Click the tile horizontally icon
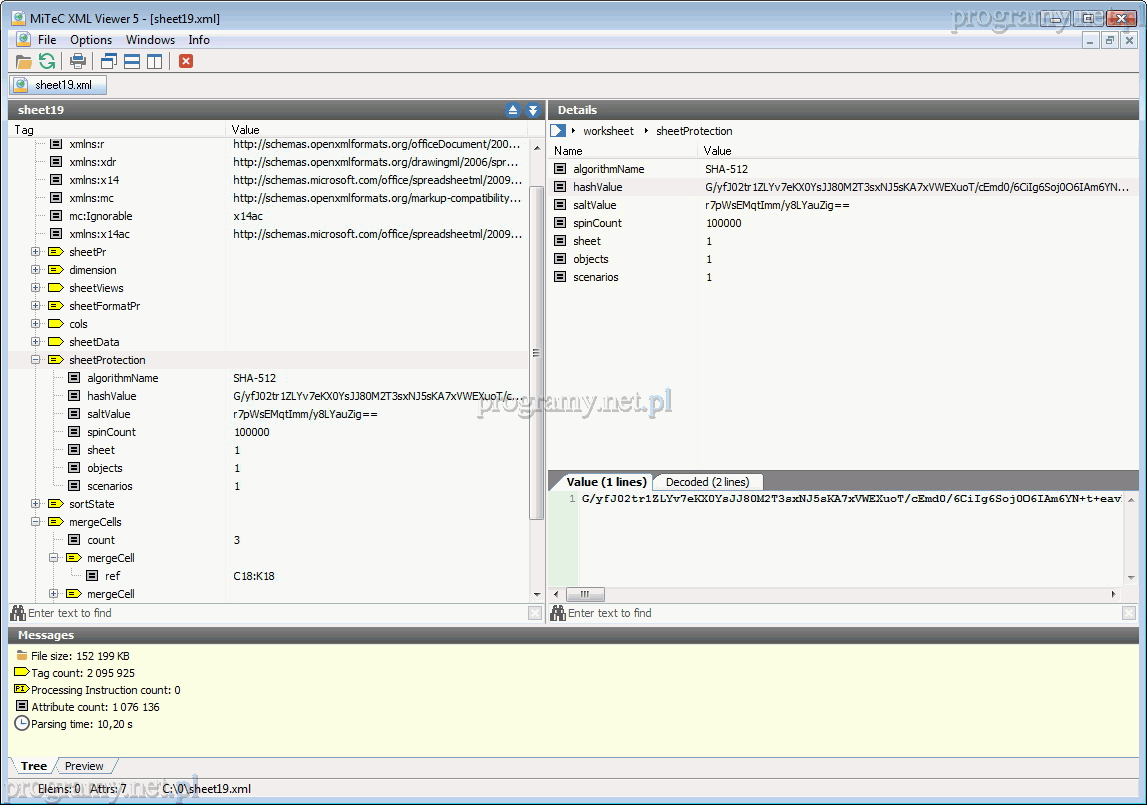 coord(132,62)
